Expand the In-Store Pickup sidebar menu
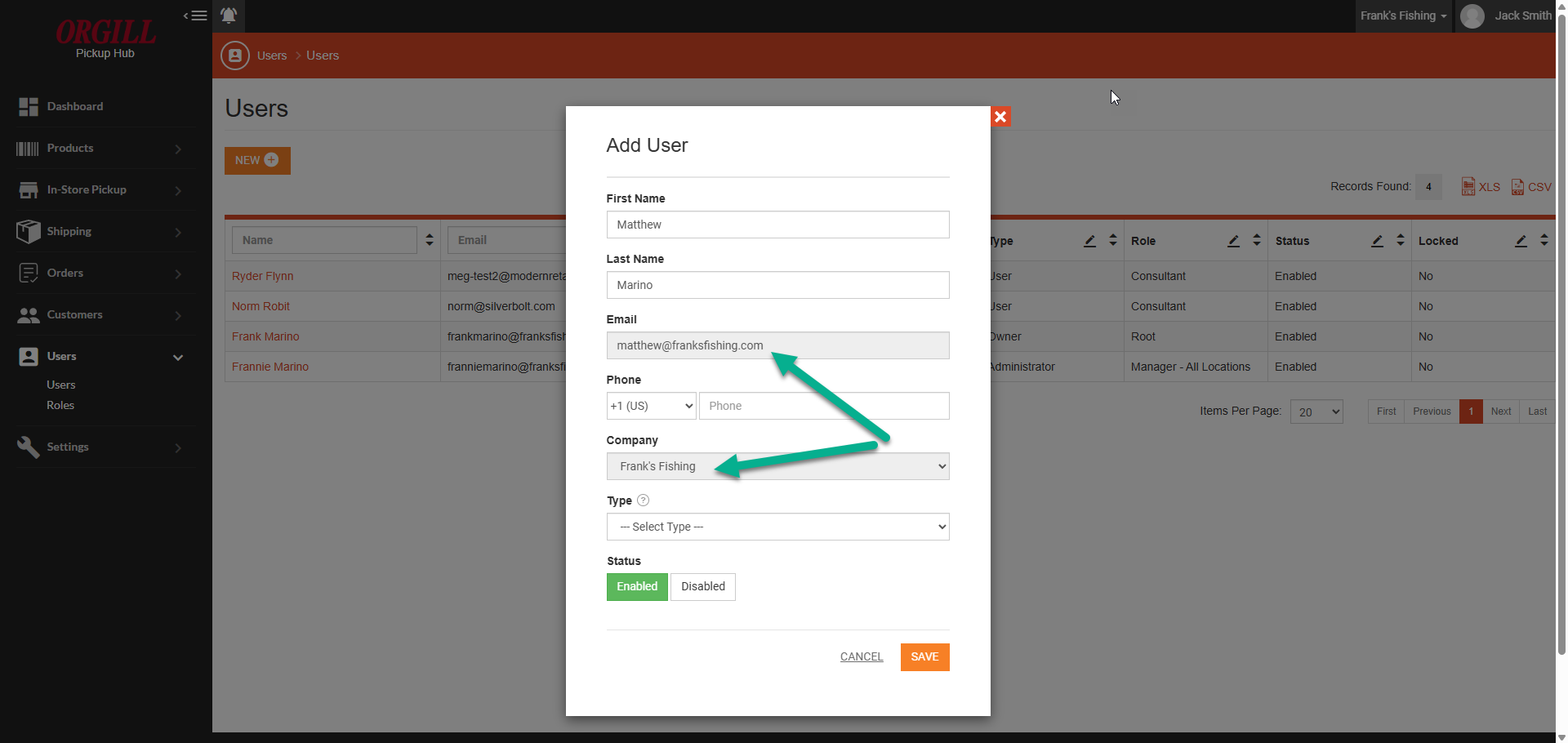1568x743 pixels. pos(178,190)
